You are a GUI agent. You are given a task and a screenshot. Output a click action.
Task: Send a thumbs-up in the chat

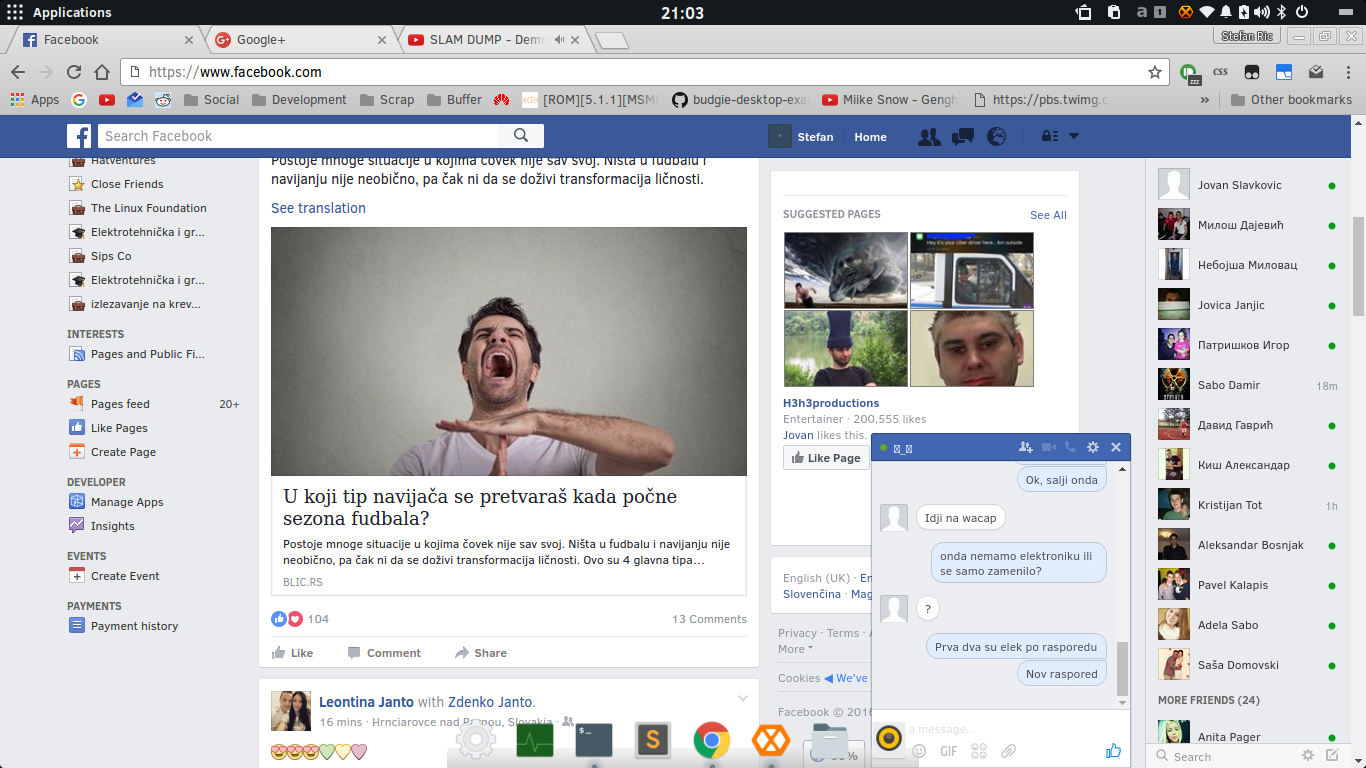[1113, 751]
